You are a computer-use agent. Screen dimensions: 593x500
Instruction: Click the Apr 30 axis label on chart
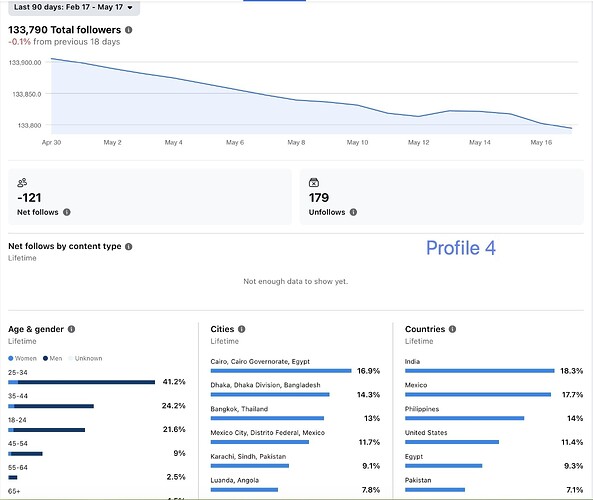(51, 143)
